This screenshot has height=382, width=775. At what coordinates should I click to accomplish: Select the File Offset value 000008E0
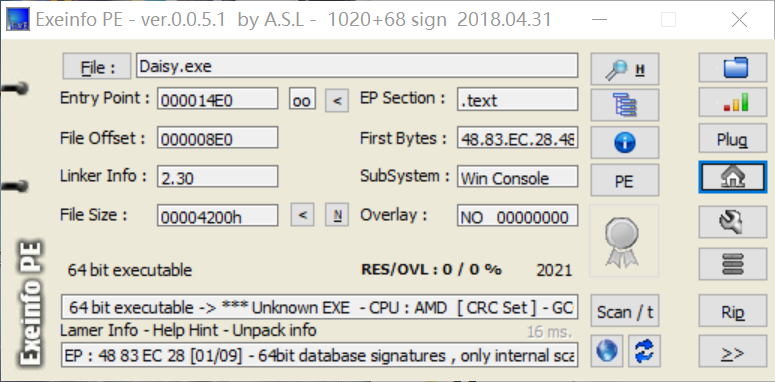point(217,137)
